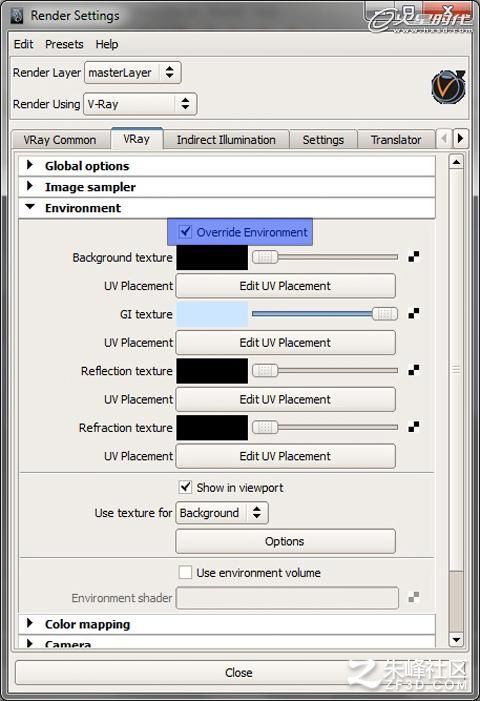Click tab scroll left arrow
Screen dimensions: 480x701
(x=444, y=139)
